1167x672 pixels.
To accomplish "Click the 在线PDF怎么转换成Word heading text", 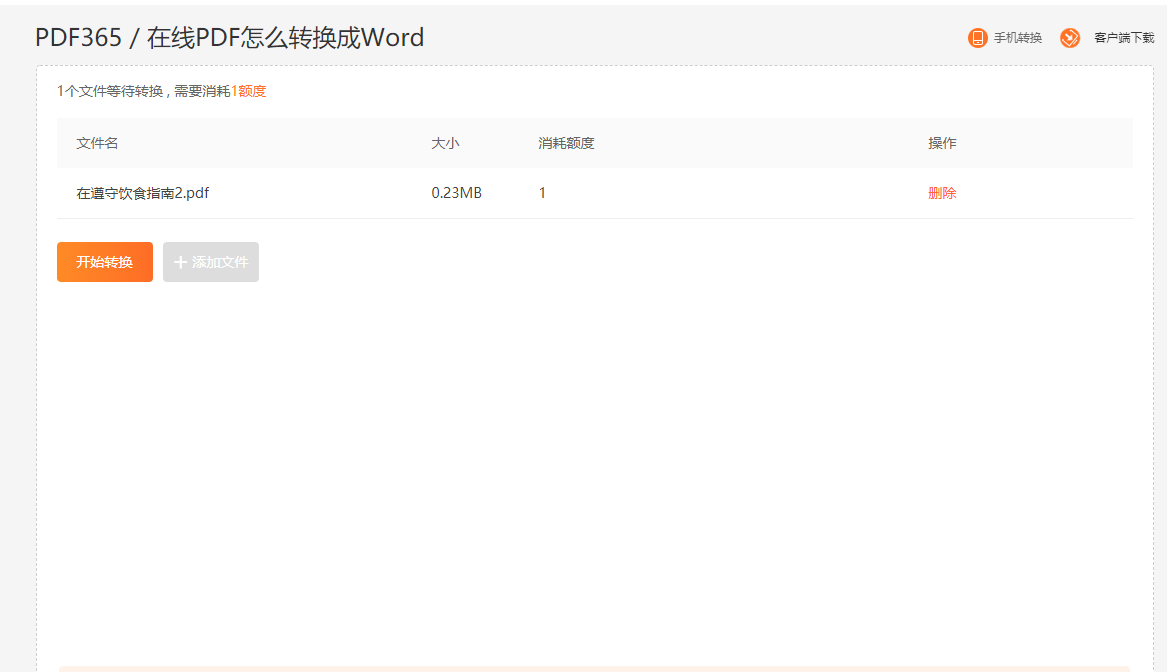I will pos(285,38).
